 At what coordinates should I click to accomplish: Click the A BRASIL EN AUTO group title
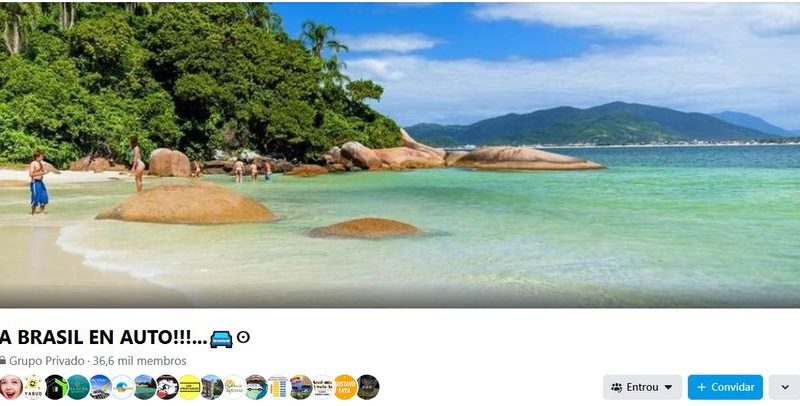(104, 337)
